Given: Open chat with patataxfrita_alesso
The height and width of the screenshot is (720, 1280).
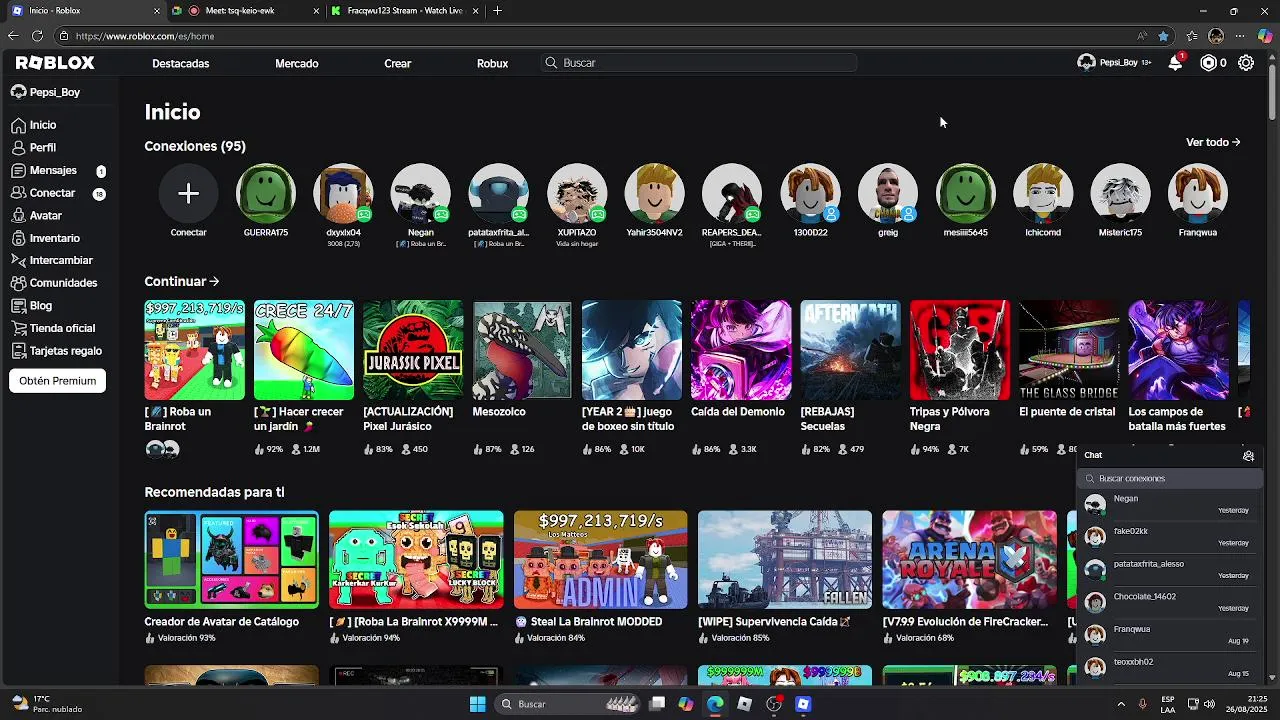Looking at the screenshot, I should pyautogui.click(x=1168, y=570).
